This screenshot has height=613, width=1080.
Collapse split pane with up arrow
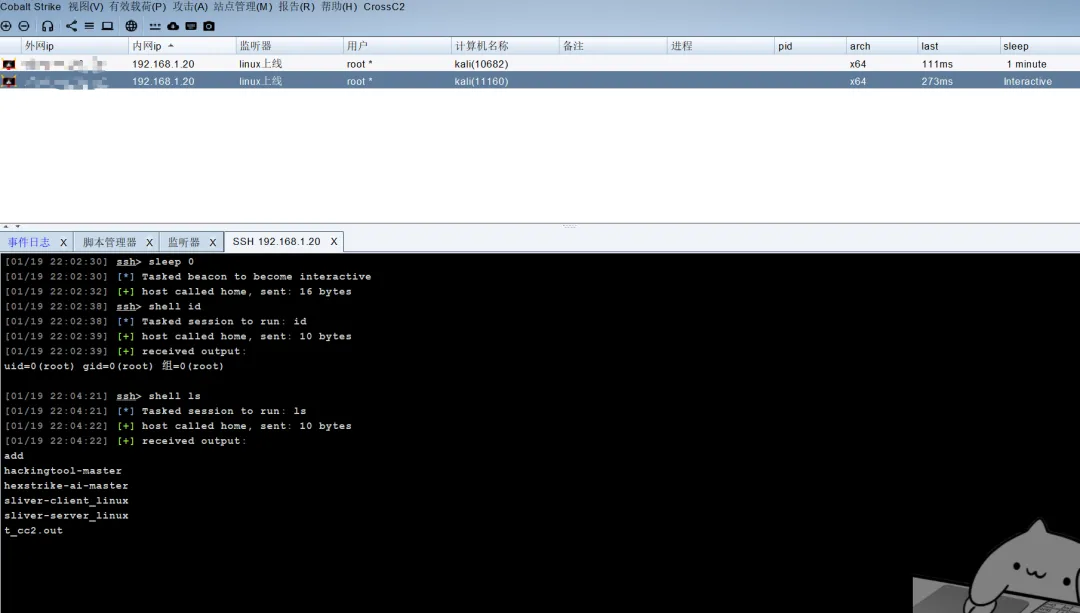point(6,227)
